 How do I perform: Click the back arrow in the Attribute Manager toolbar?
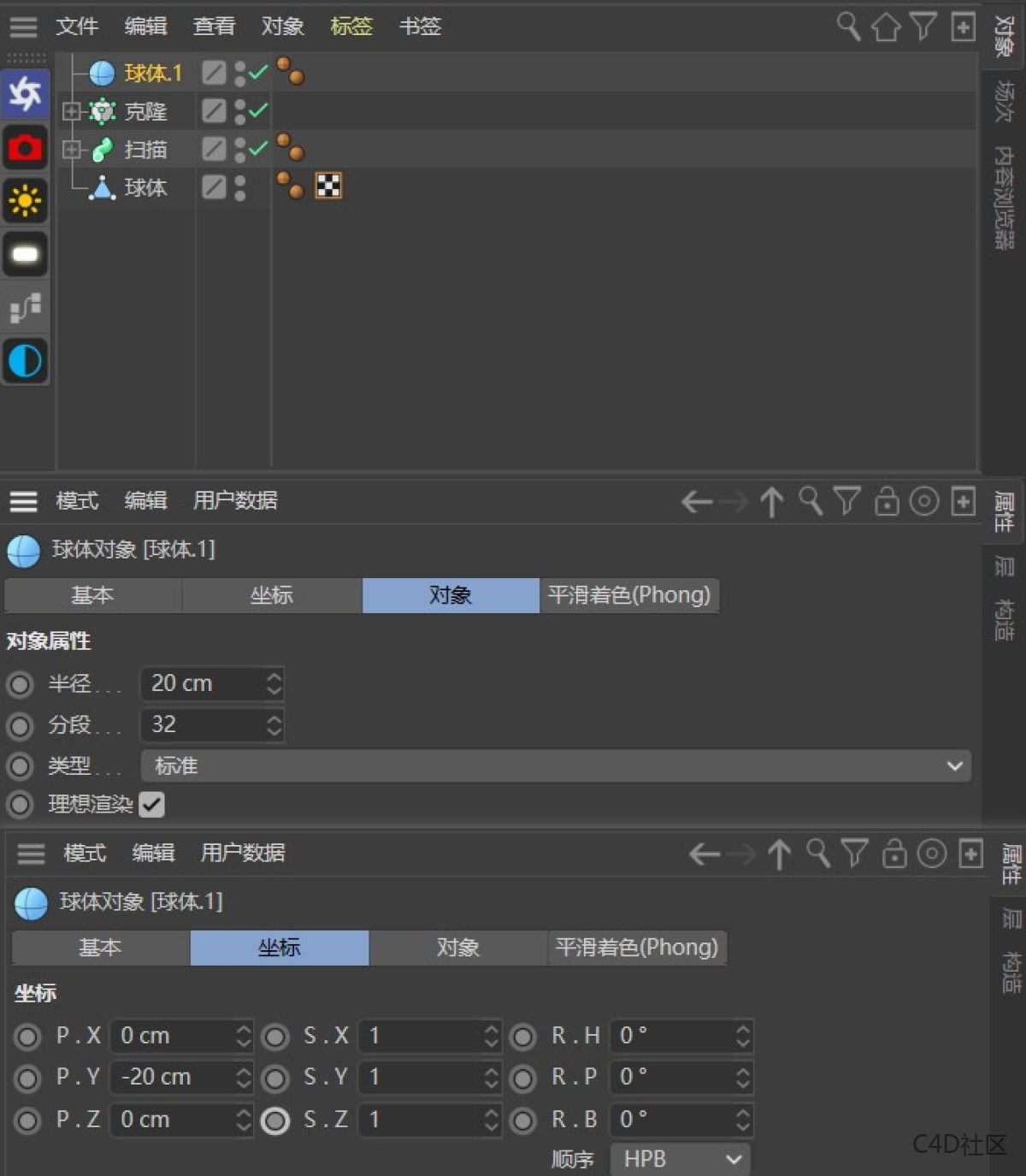(x=696, y=502)
